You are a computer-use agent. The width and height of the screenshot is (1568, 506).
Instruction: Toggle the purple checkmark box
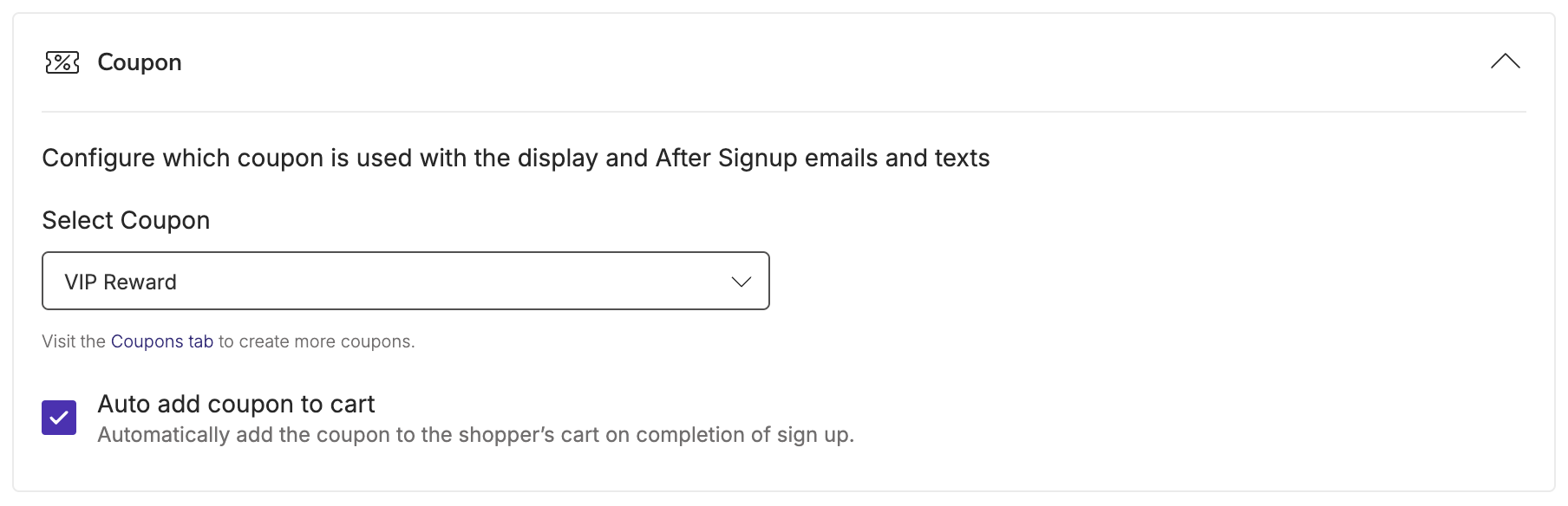(x=59, y=418)
